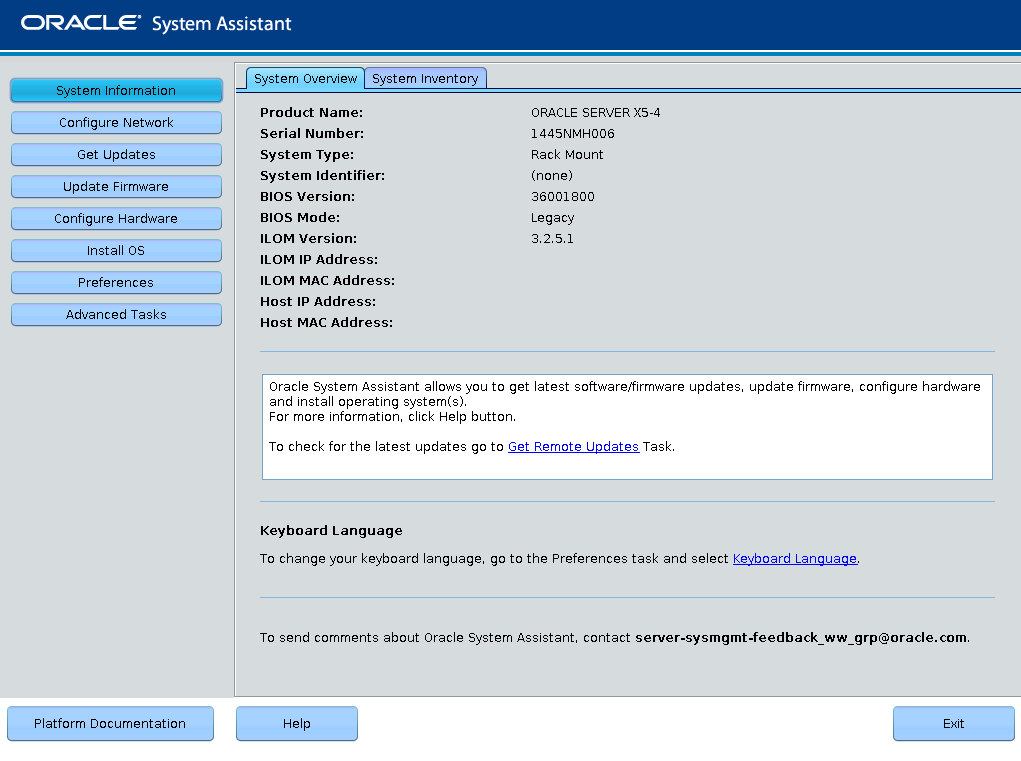Viewport: 1021px width, 761px height.
Task: Go to Configure Network
Action: 116,122
